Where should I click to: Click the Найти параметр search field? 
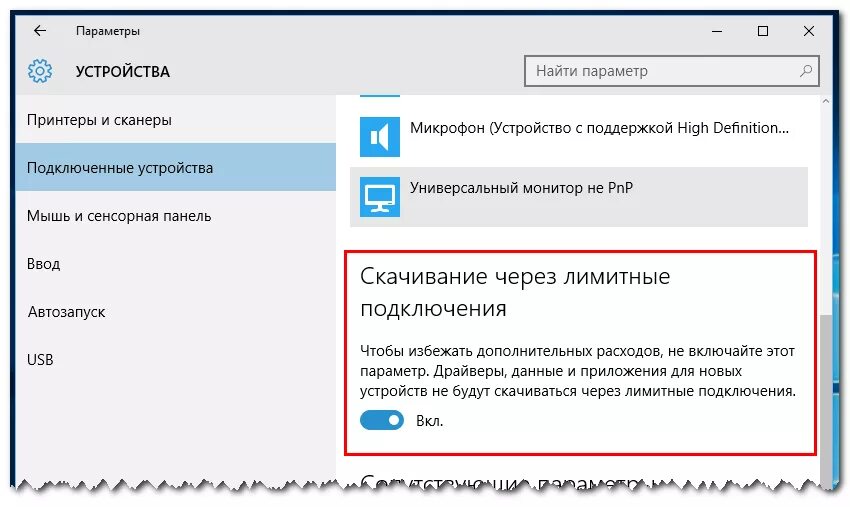(x=672, y=70)
